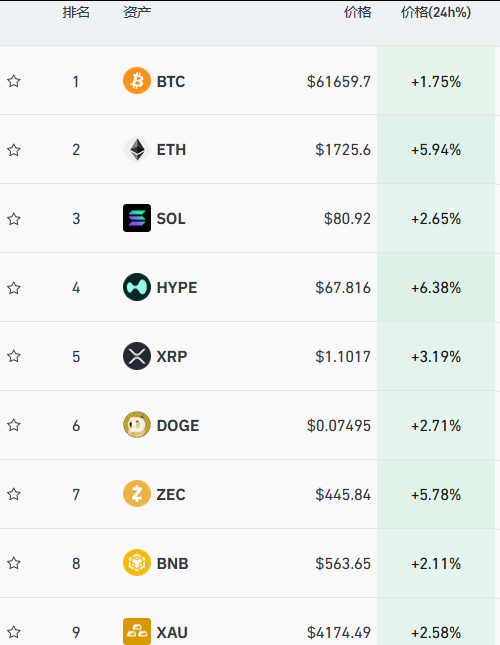Click the XRP logo icon
The width and height of the screenshot is (500, 645).
137,356
